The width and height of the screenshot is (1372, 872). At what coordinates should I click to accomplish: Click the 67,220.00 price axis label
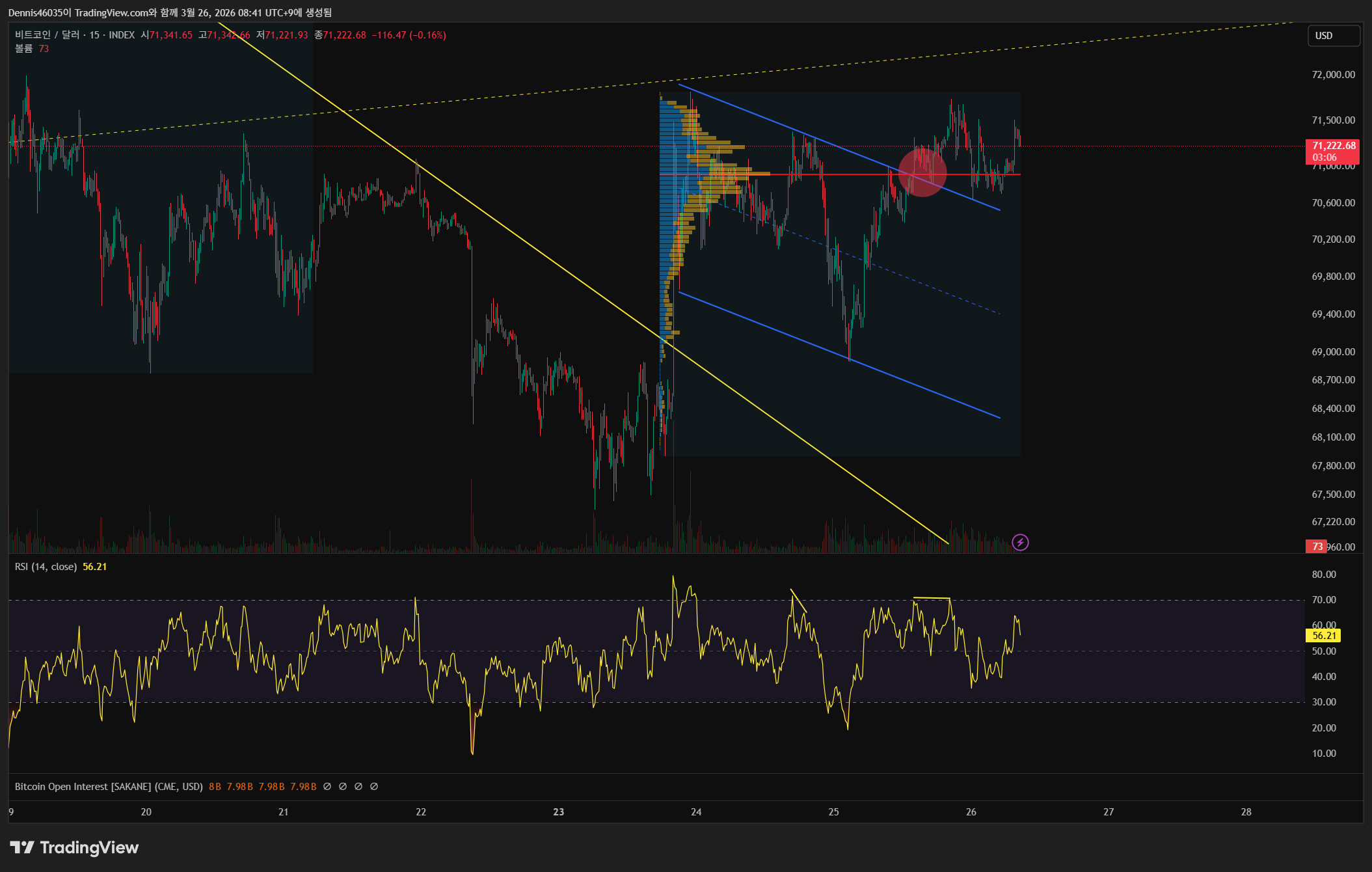click(x=1333, y=522)
